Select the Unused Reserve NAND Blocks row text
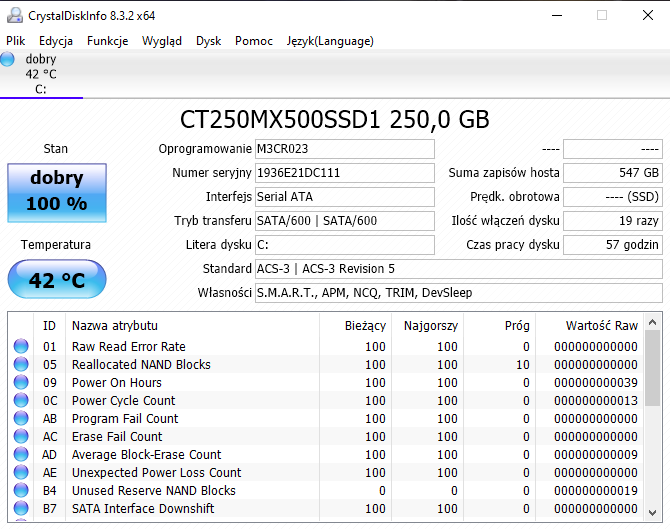The height and width of the screenshot is (529, 670). click(154, 490)
